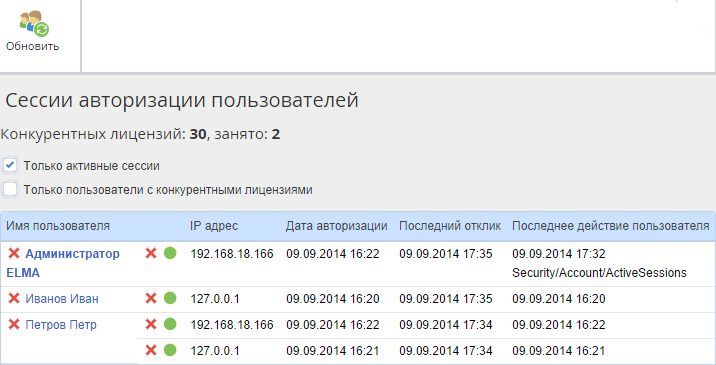This screenshot has width=716, height=365.
Task: Click the Обновить refresh users icon
Action: (34, 23)
